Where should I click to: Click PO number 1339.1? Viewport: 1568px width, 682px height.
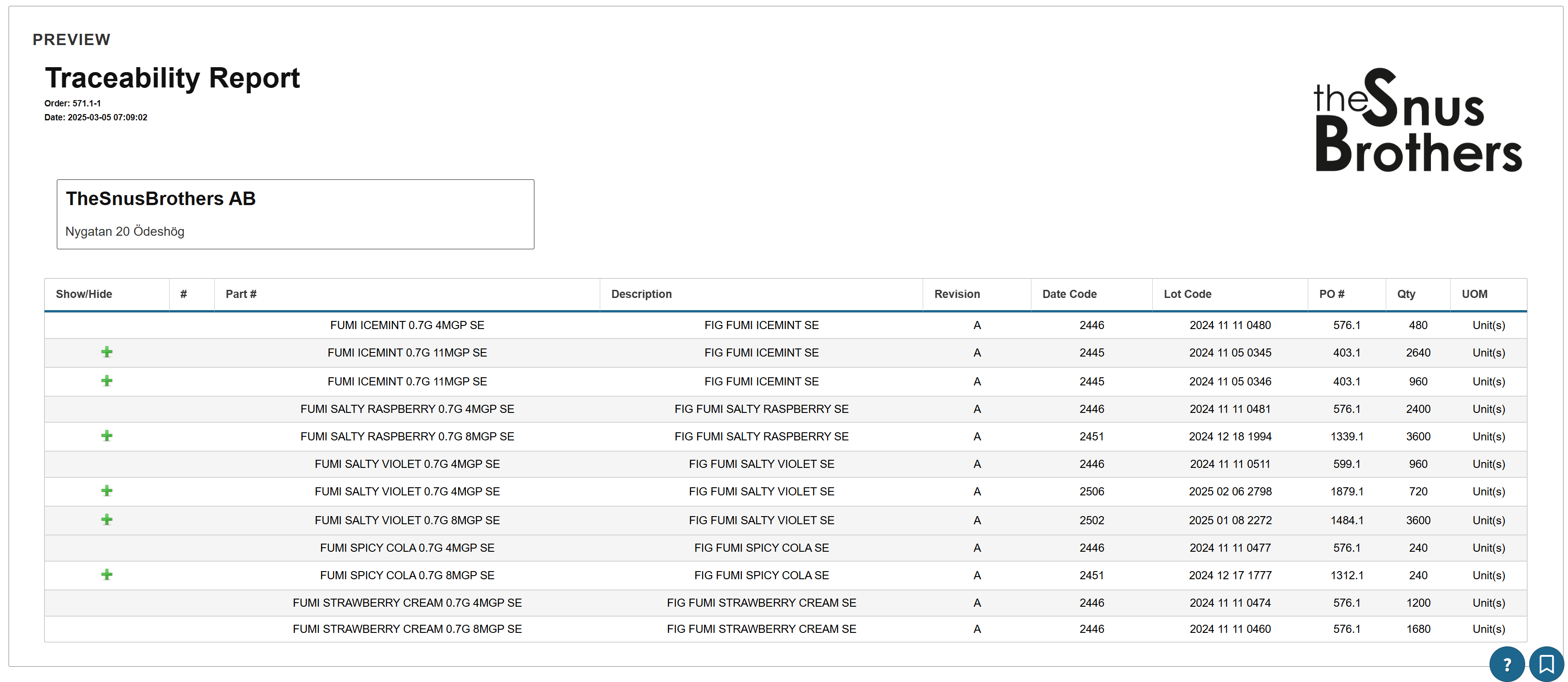click(1347, 436)
